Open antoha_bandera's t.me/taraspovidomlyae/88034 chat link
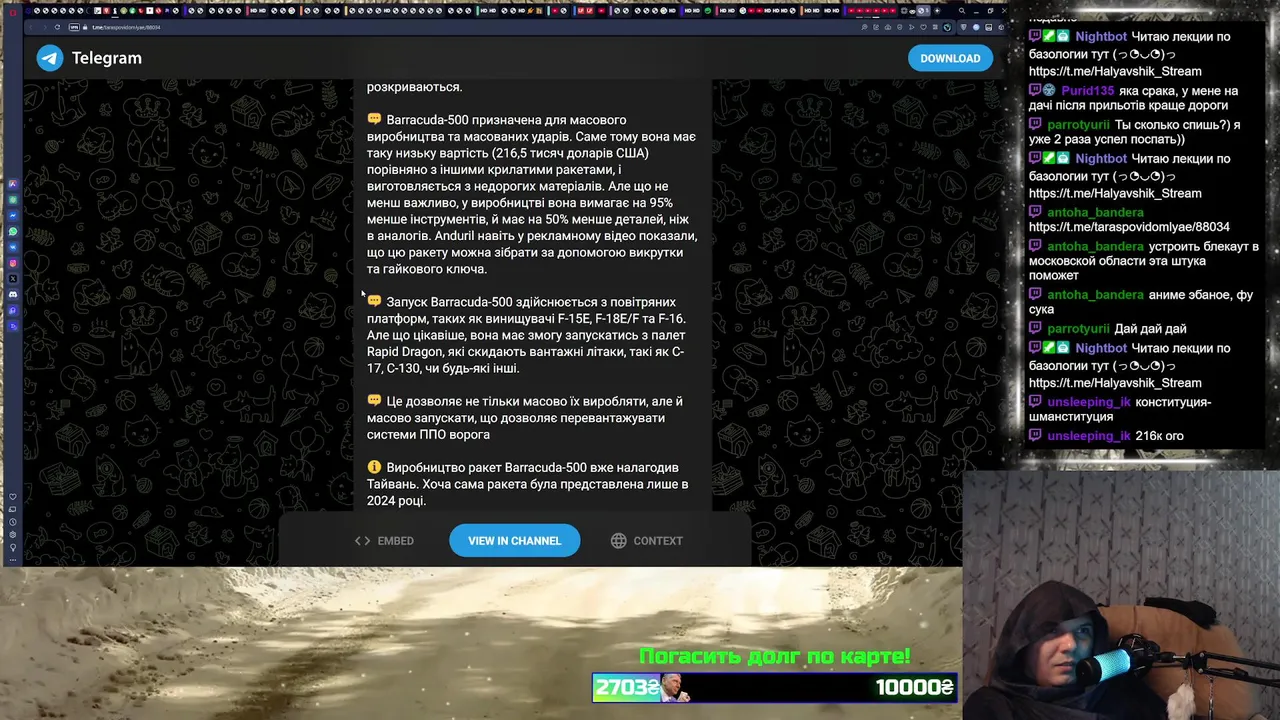Viewport: 1280px width, 720px height. [x=1129, y=227]
